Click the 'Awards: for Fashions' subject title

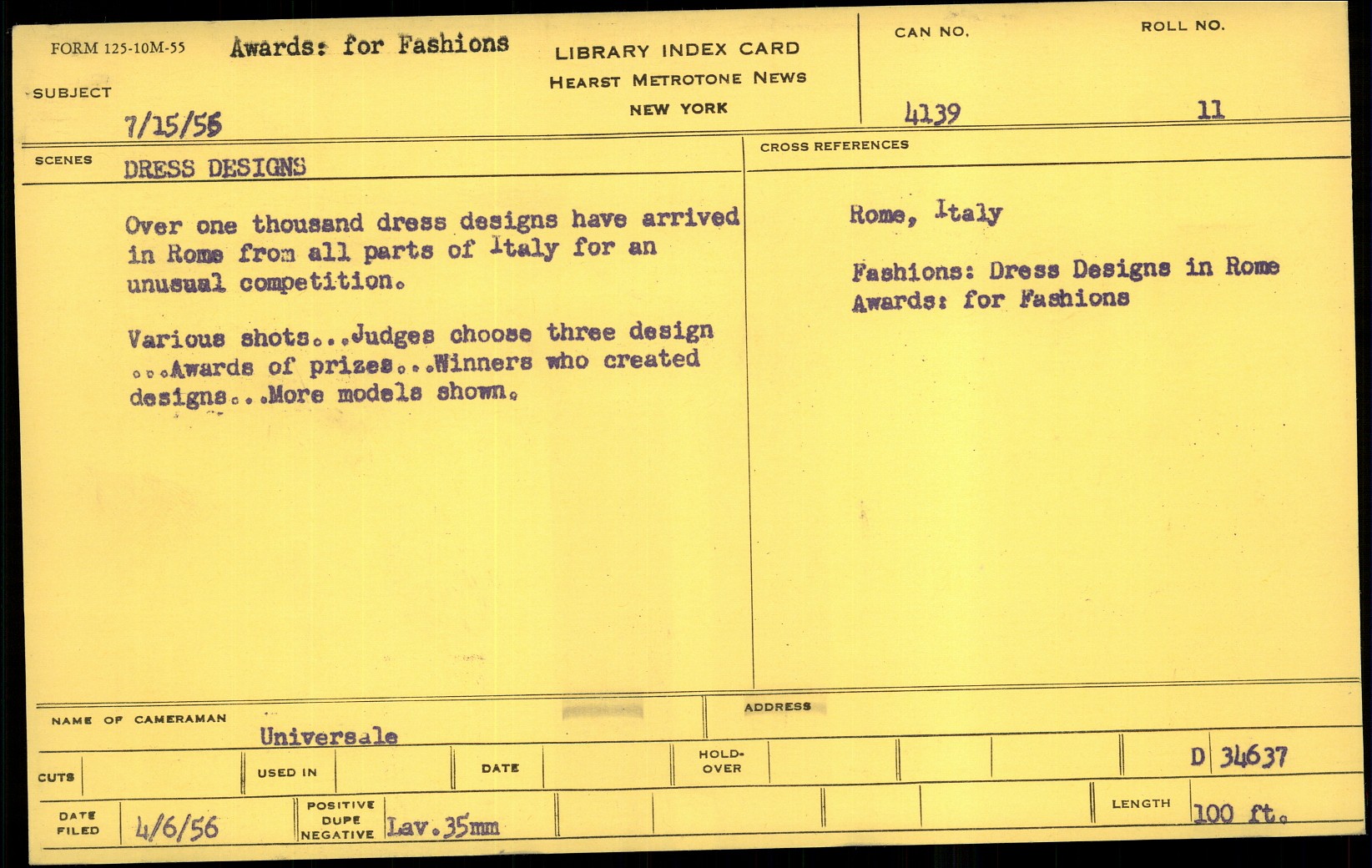pyautogui.click(x=369, y=45)
